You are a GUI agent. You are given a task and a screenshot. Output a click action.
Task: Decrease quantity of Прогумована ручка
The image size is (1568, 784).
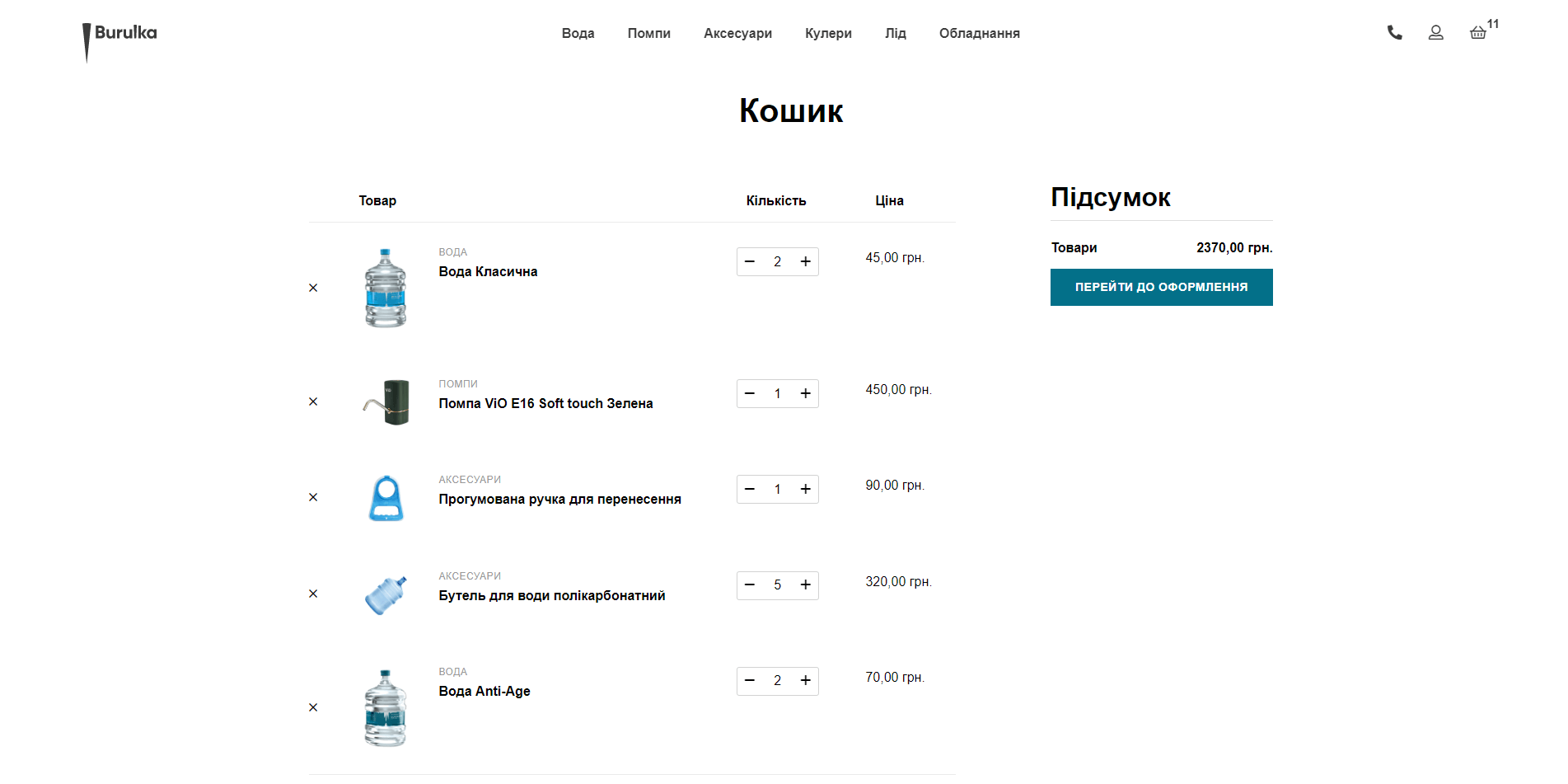pyautogui.click(x=750, y=489)
